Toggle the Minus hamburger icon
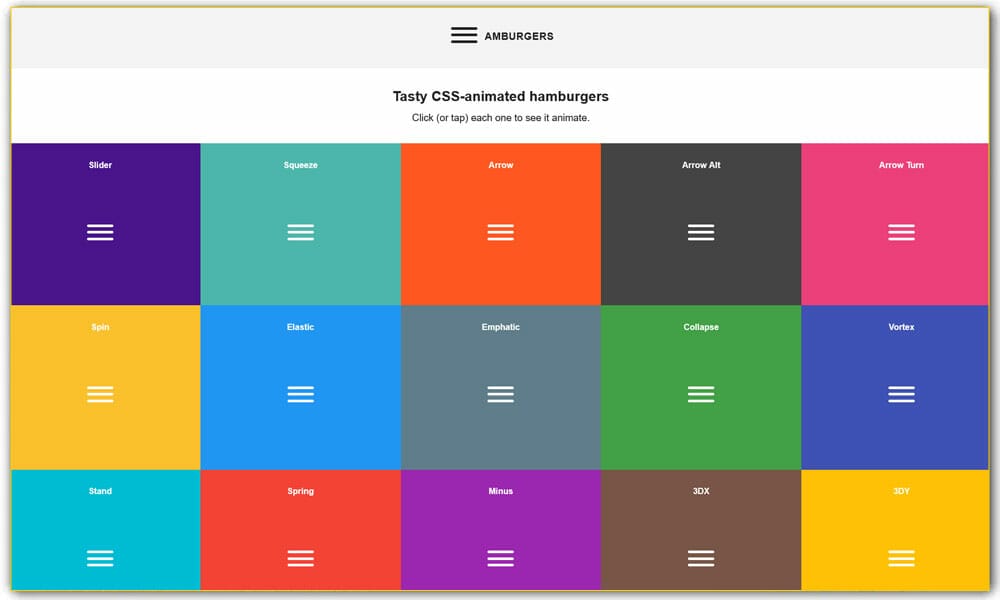The width and height of the screenshot is (1000, 600). [x=500, y=558]
